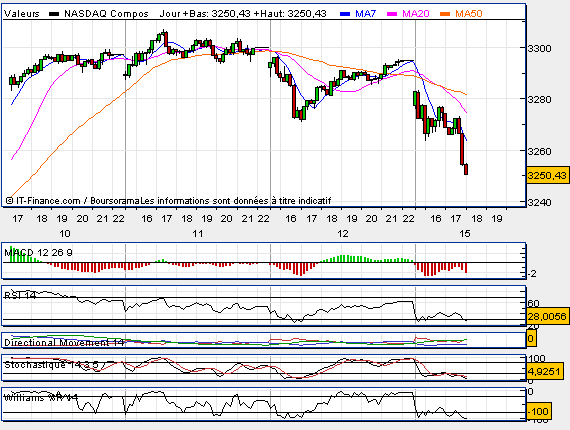The image size is (570, 430).
Task: Click the yellow Stochastique value tag 4,9251
Action: point(544,371)
